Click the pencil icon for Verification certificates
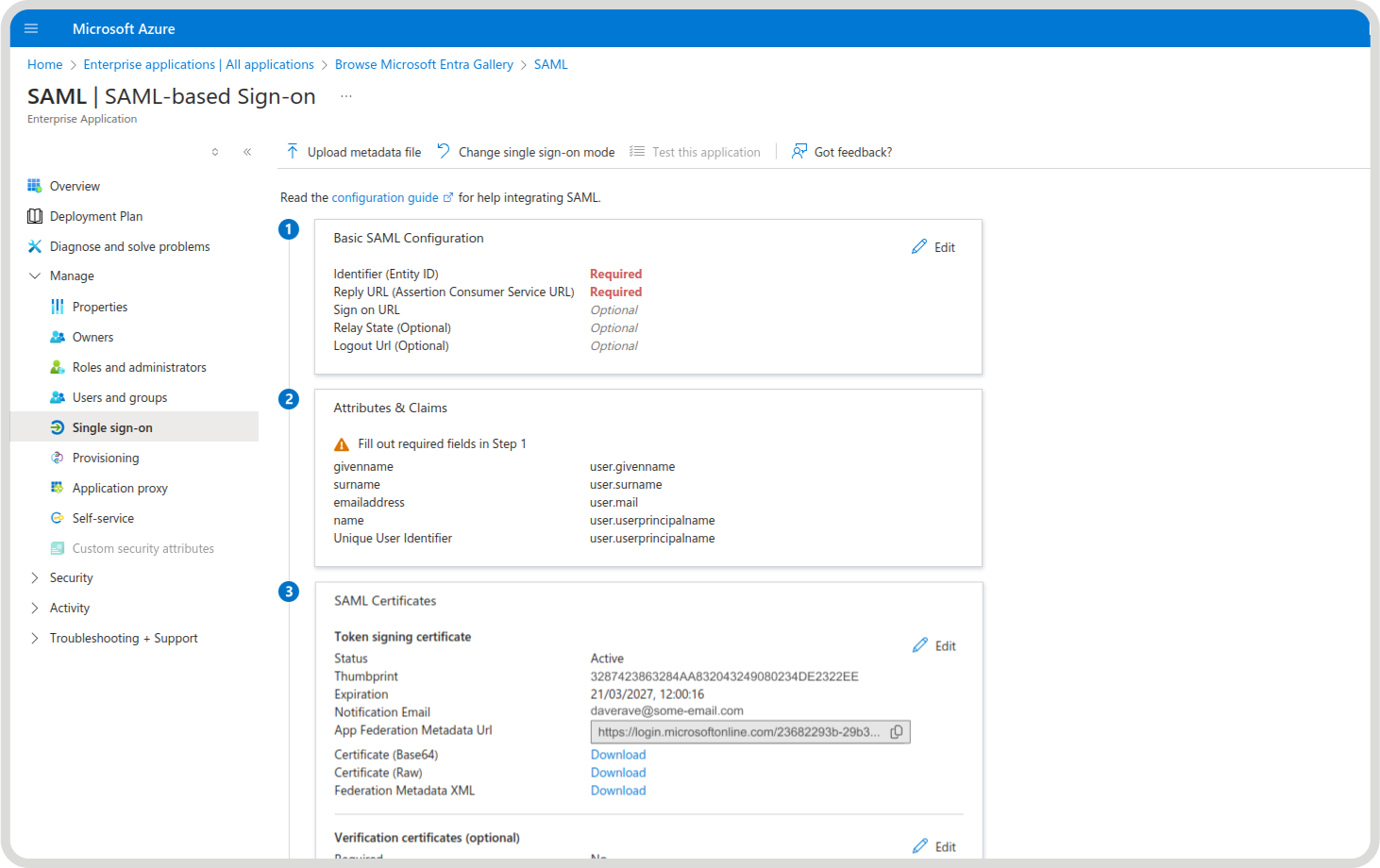Image resolution: width=1380 pixels, height=868 pixels. [920, 846]
